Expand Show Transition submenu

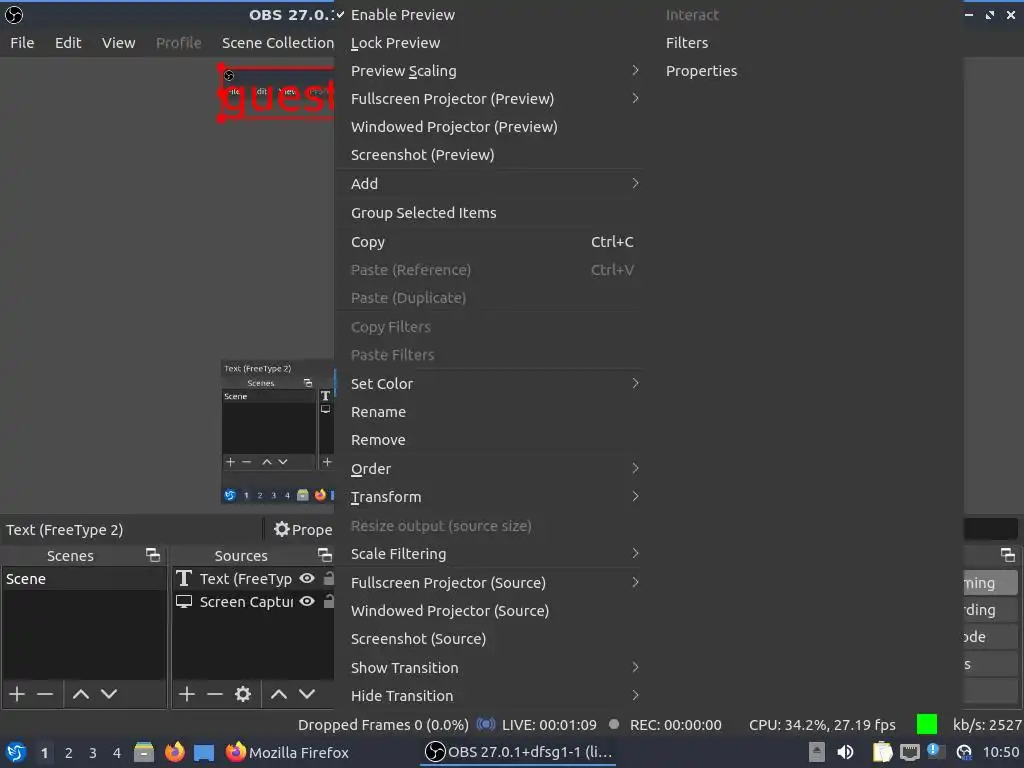click(x=488, y=667)
